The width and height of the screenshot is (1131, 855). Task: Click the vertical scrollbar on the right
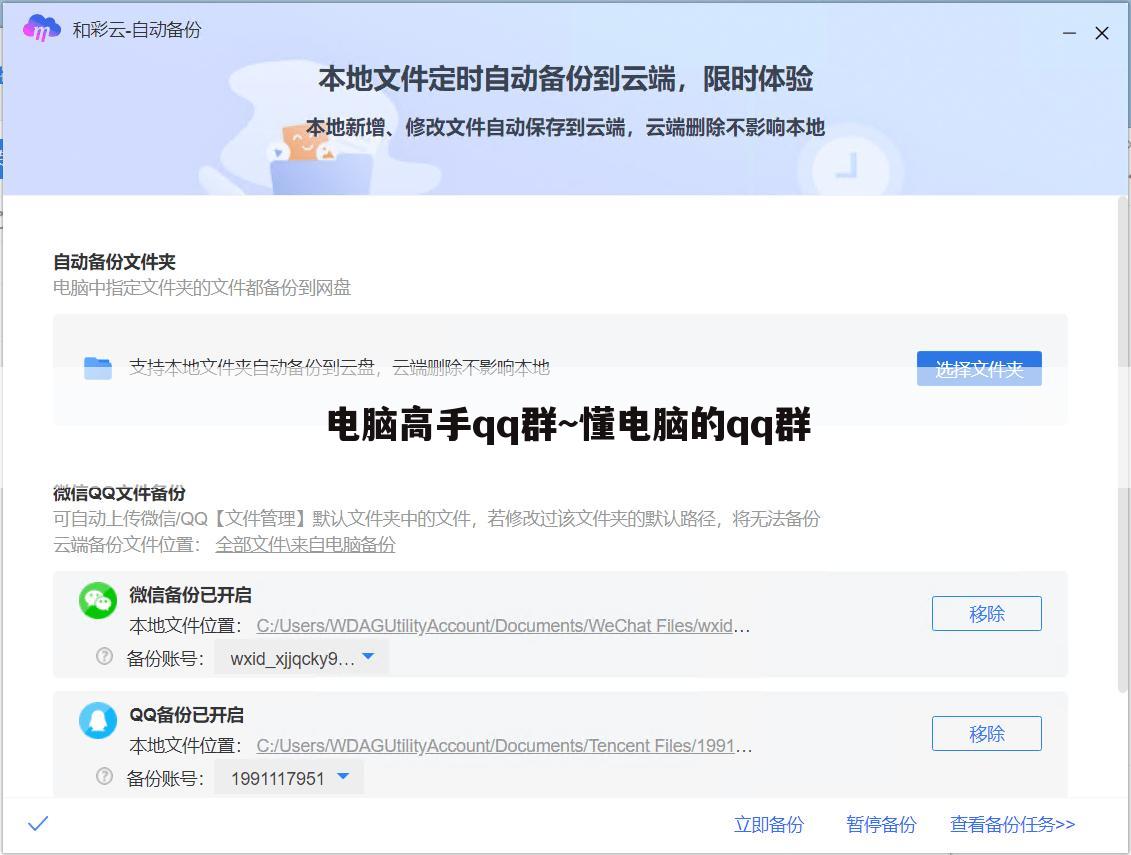click(1124, 444)
